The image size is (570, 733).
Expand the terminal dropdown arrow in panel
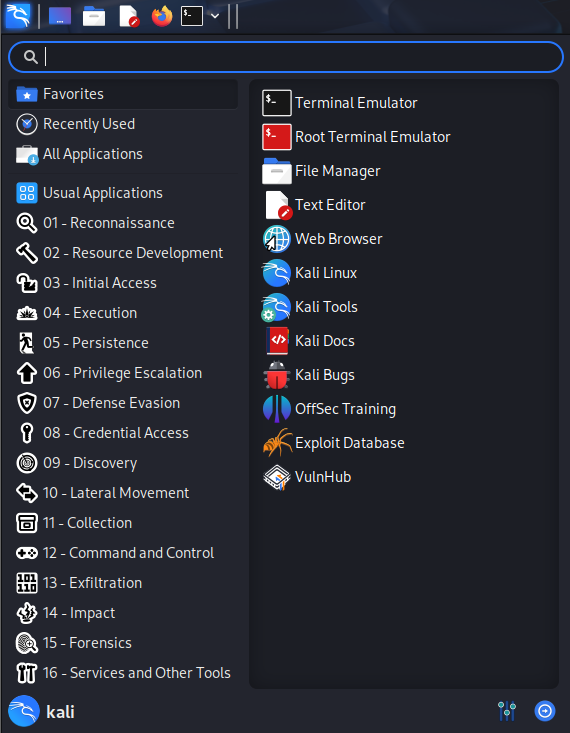click(215, 16)
